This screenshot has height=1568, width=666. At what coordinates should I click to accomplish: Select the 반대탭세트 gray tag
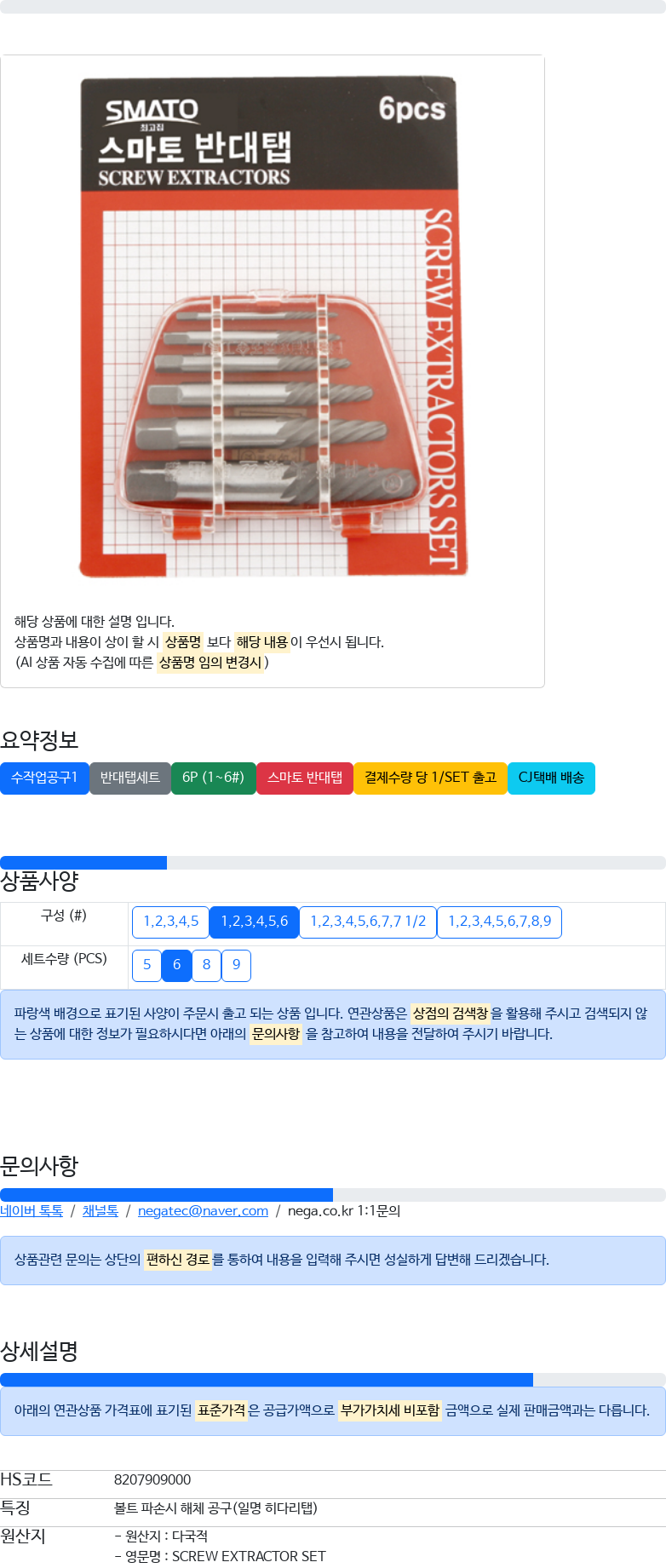click(130, 778)
